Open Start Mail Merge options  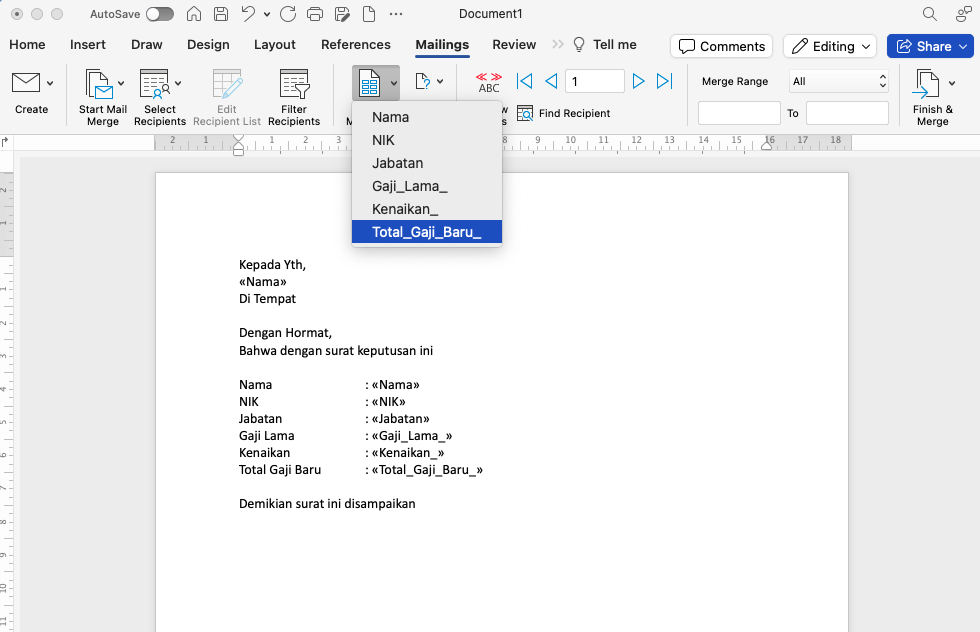click(103, 98)
